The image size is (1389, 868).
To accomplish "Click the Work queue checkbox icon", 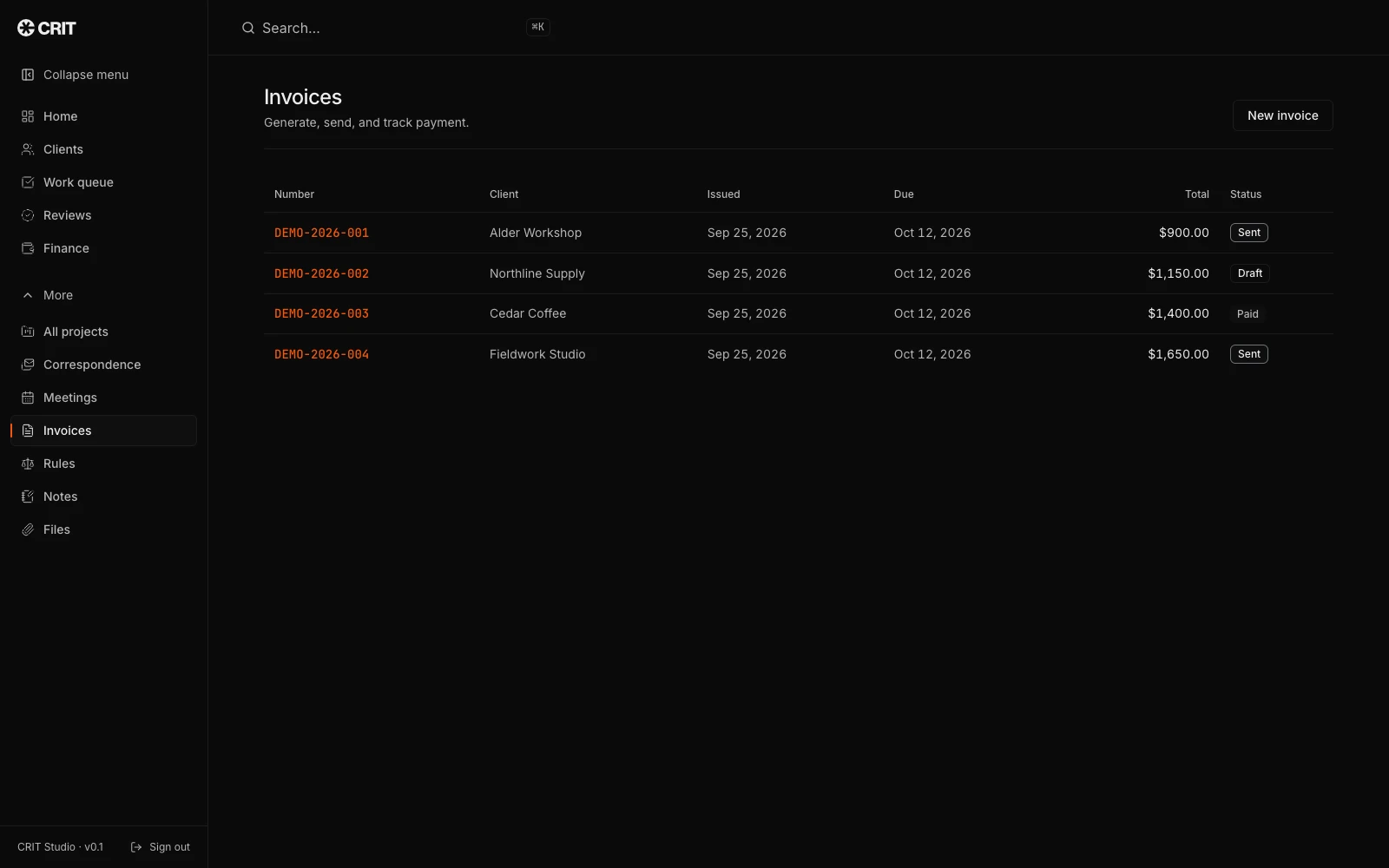I will [28, 182].
